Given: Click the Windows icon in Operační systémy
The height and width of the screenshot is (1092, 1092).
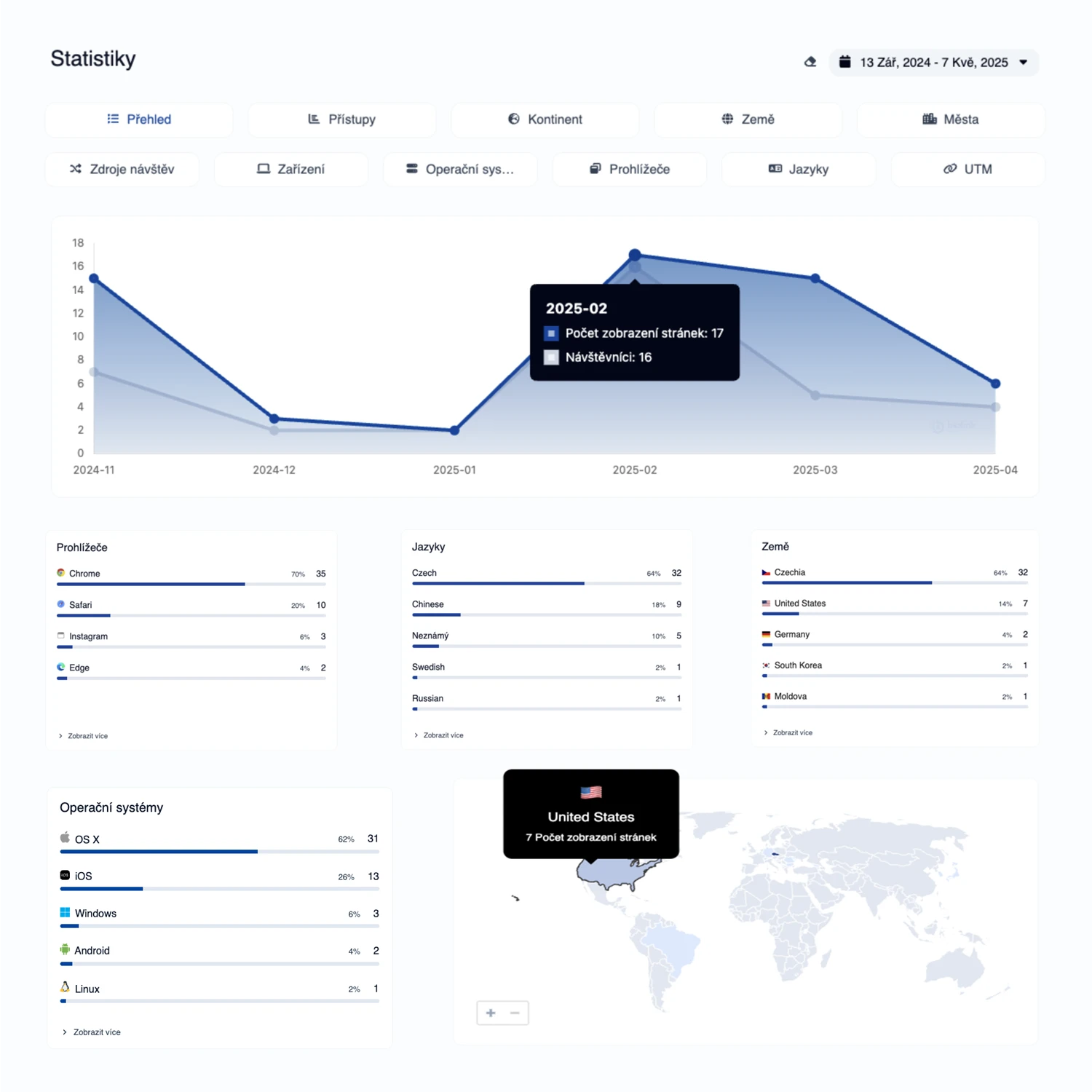Looking at the screenshot, I should (65, 912).
